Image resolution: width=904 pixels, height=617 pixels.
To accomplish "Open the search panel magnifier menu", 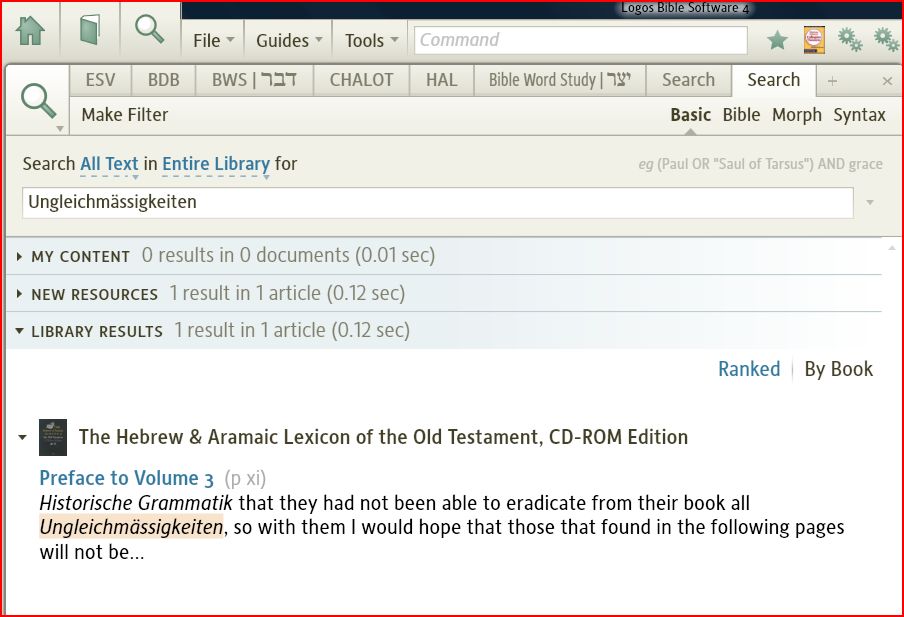I will (x=39, y=101).
